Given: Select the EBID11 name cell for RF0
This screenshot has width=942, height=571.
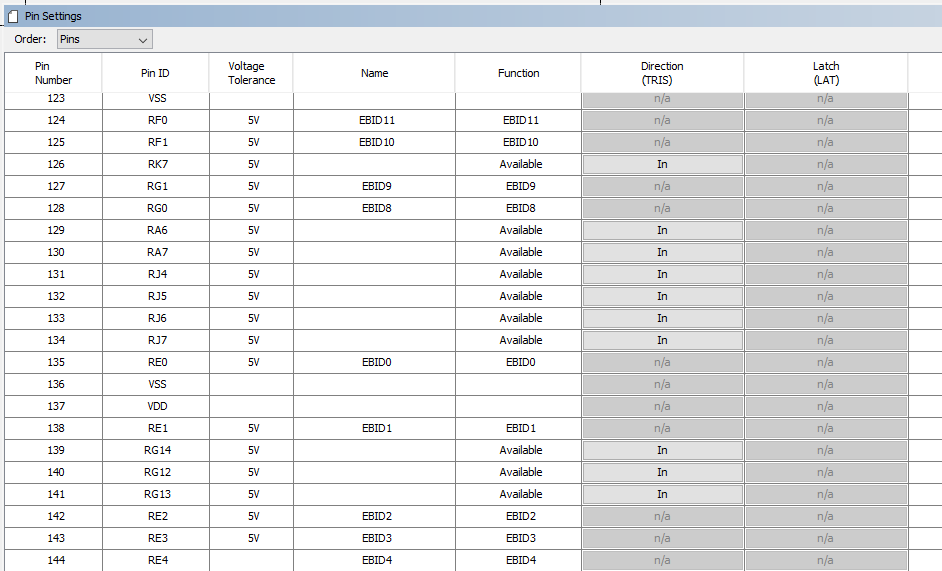Looking at the screenshot, I should coord(374,120).
